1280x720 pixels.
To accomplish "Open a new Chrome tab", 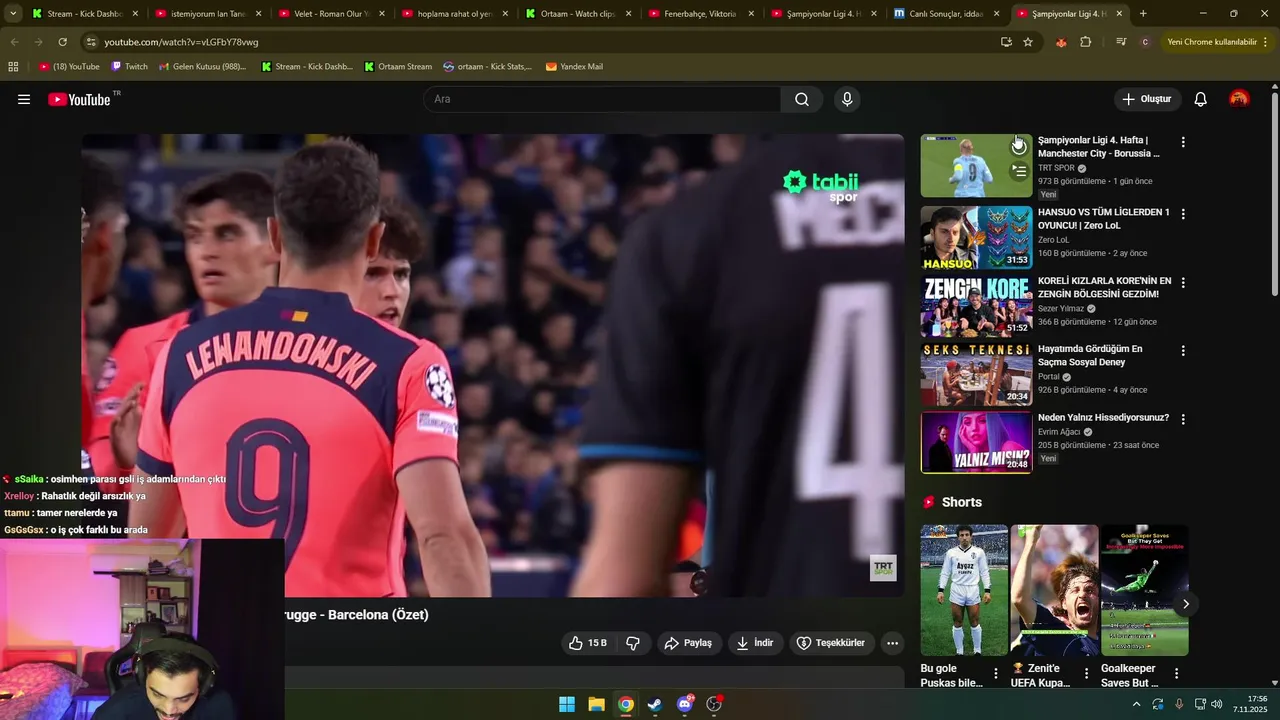I will pyautogui.click(x=1143, y=14).
